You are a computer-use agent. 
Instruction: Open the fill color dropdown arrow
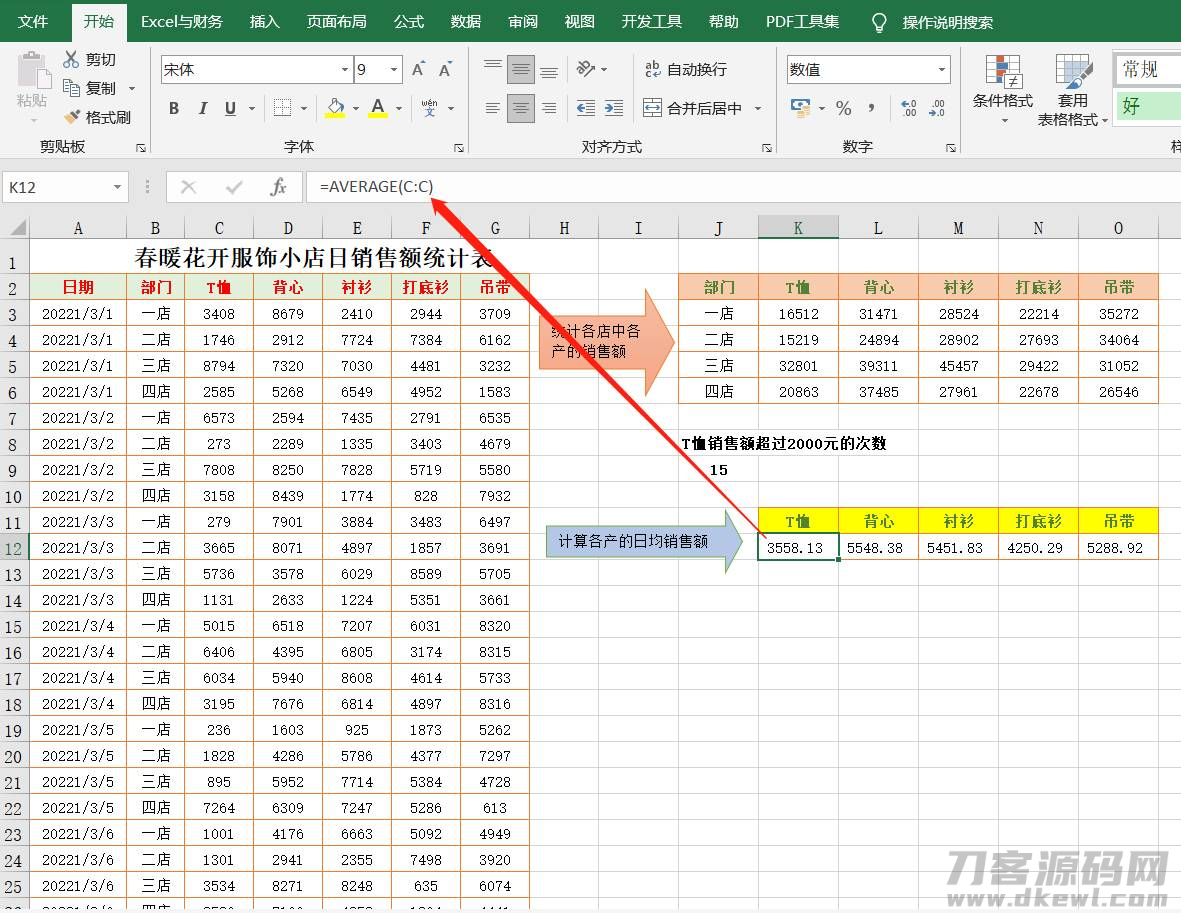356,108
